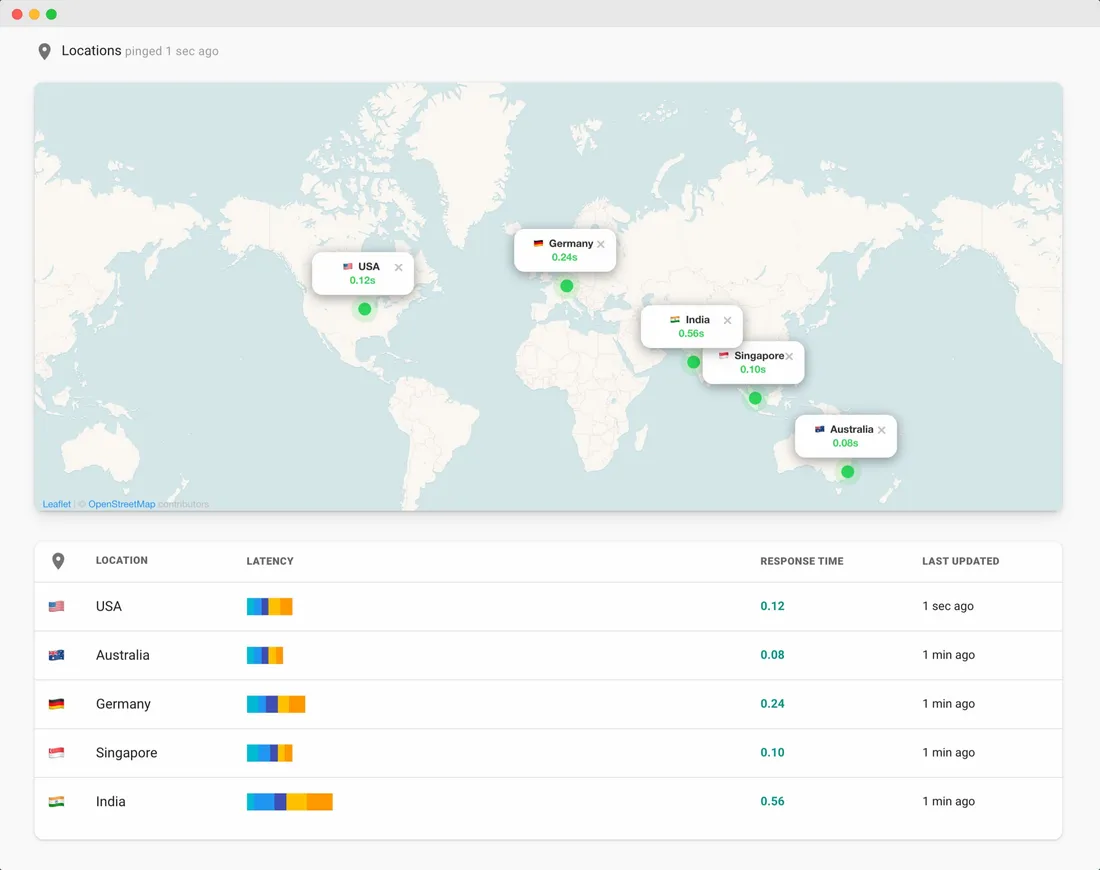Dismiss the Australia map popup
1100x870 pixels.
(881, 430)
